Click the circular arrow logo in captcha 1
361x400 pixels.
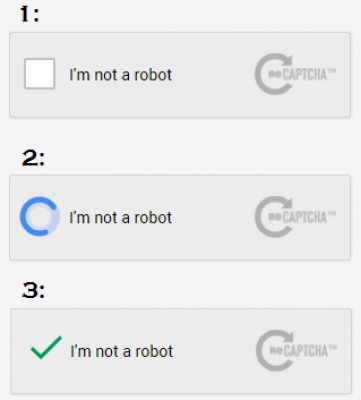(x=274, y=74)
